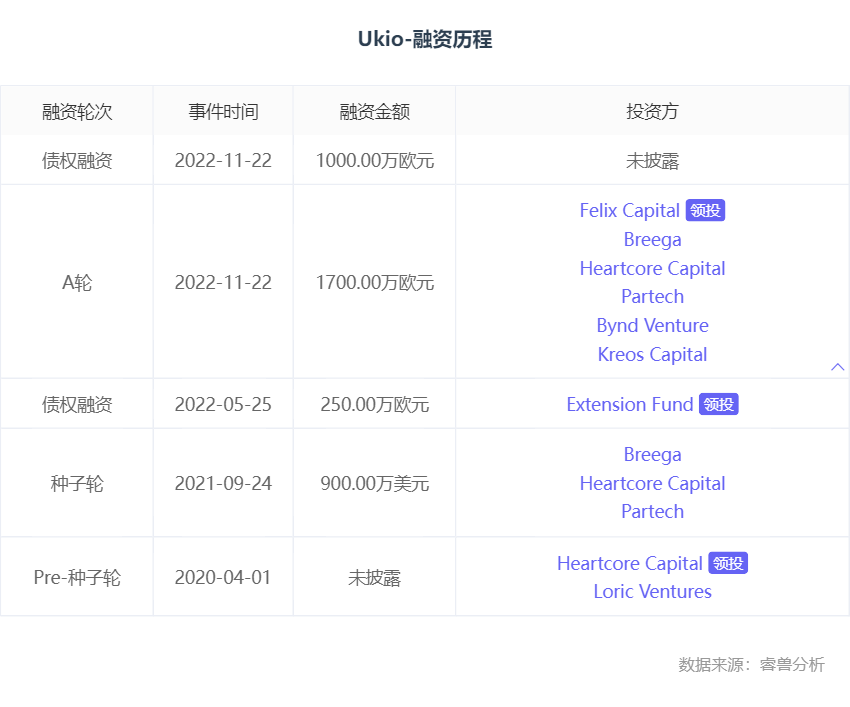Open Breega link in 种子轮 row

click(x=652, y=454)
